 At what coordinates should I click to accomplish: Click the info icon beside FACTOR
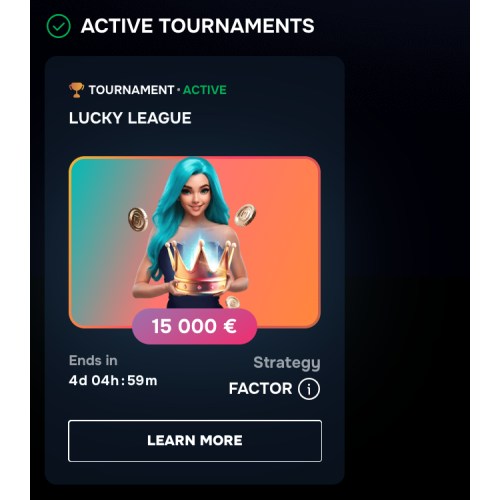(309, 389)
